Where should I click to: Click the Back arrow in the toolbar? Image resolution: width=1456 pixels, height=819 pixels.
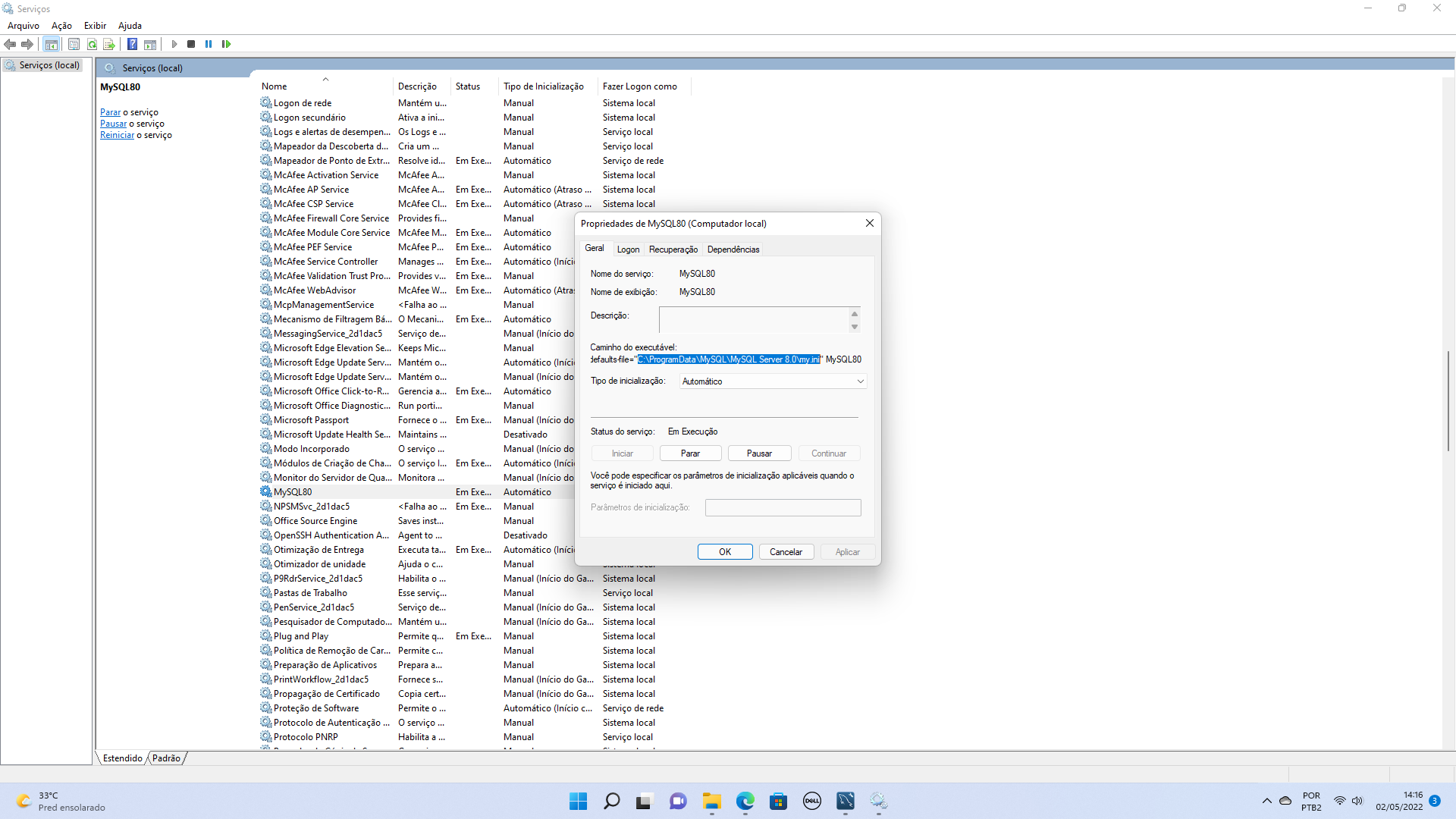pyautogui.click(x=10, y=44)
